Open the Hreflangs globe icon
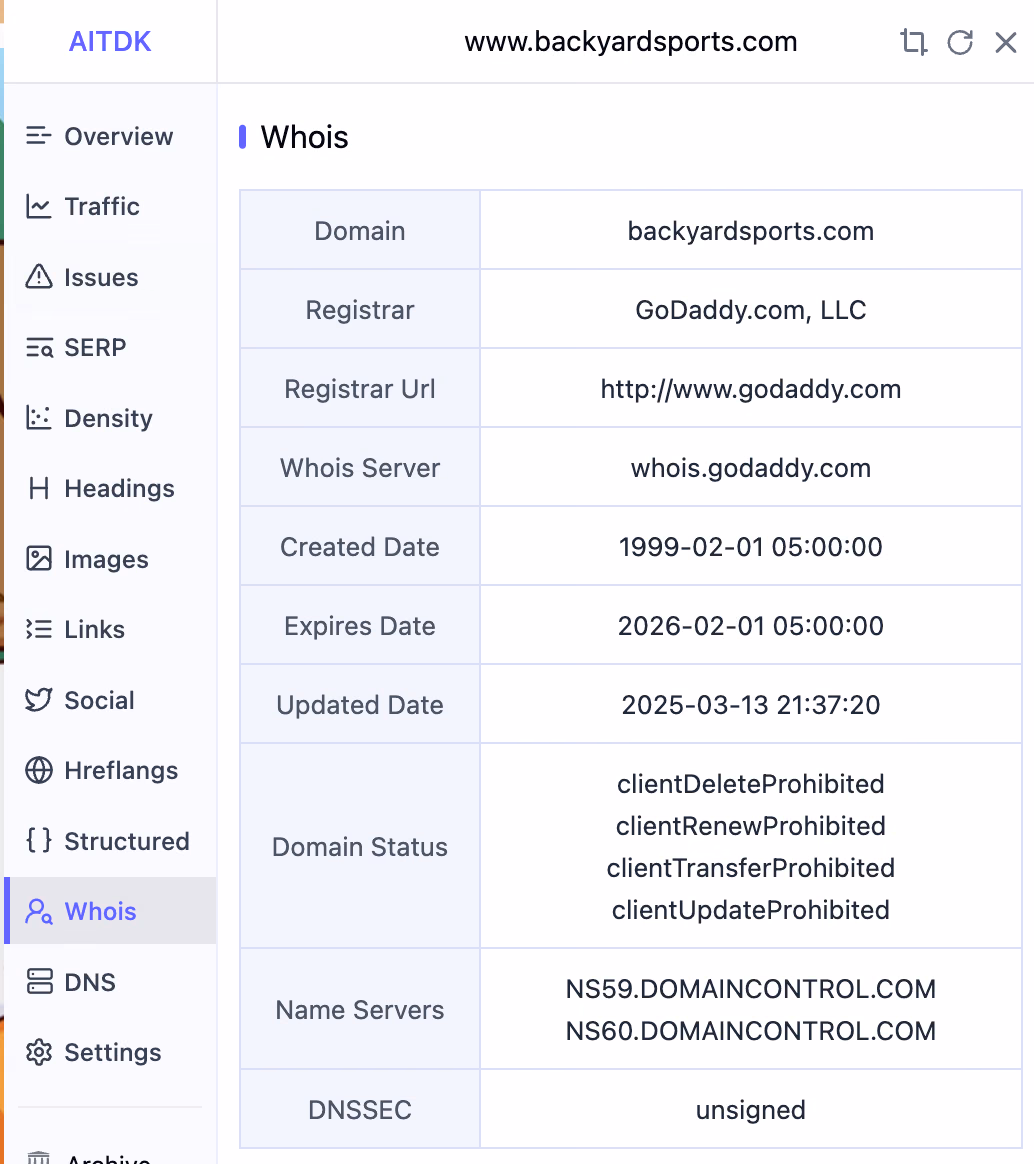This screenshot has width=1034, height=1164. (39, 770)
